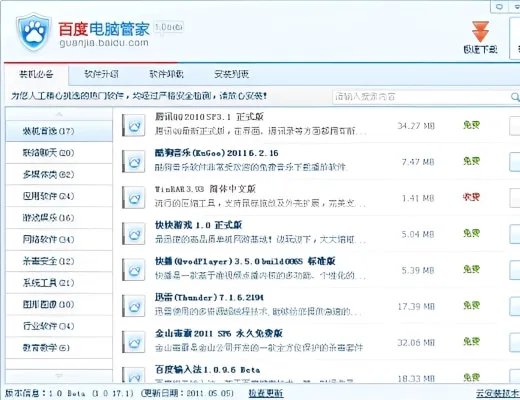520x400 pixels.
Task: Click the 金山毒霸2011 software icon
Action: tap(134, 342)
